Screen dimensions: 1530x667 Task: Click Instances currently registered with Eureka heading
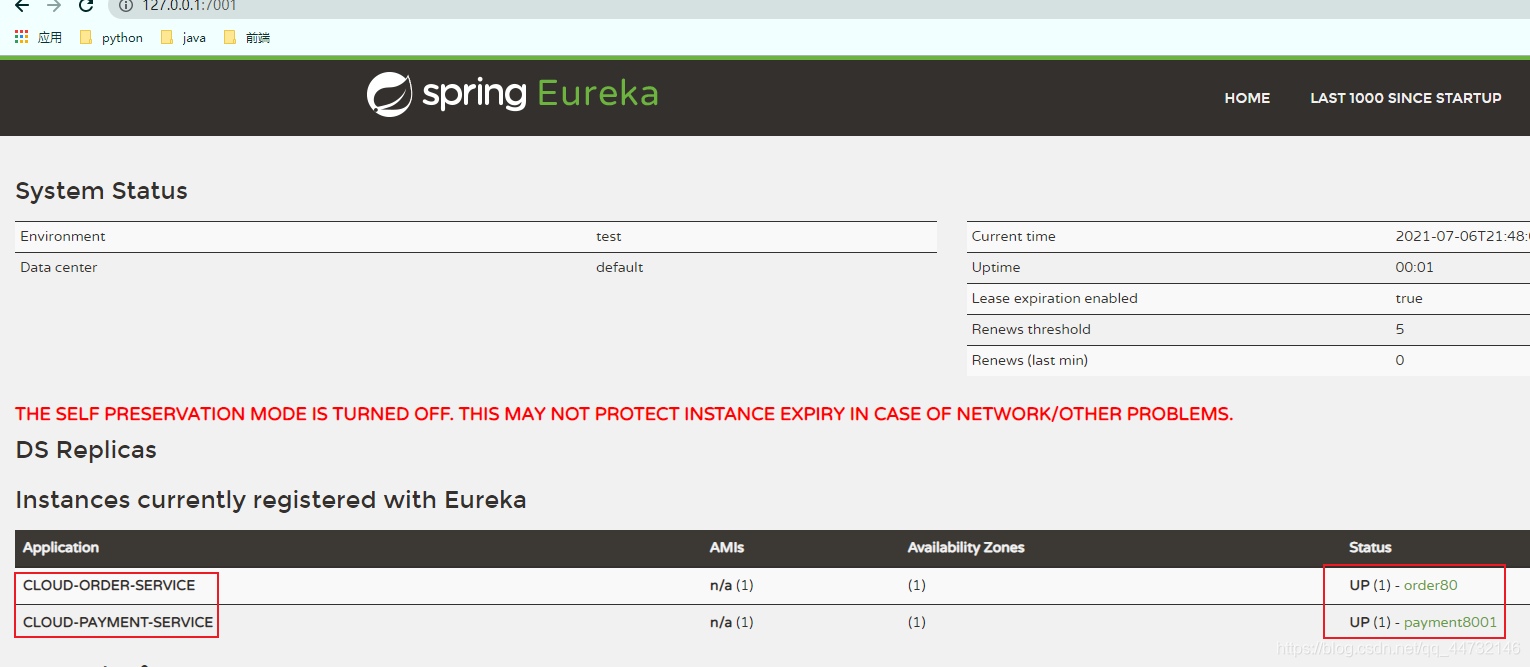tap(271, 500)
